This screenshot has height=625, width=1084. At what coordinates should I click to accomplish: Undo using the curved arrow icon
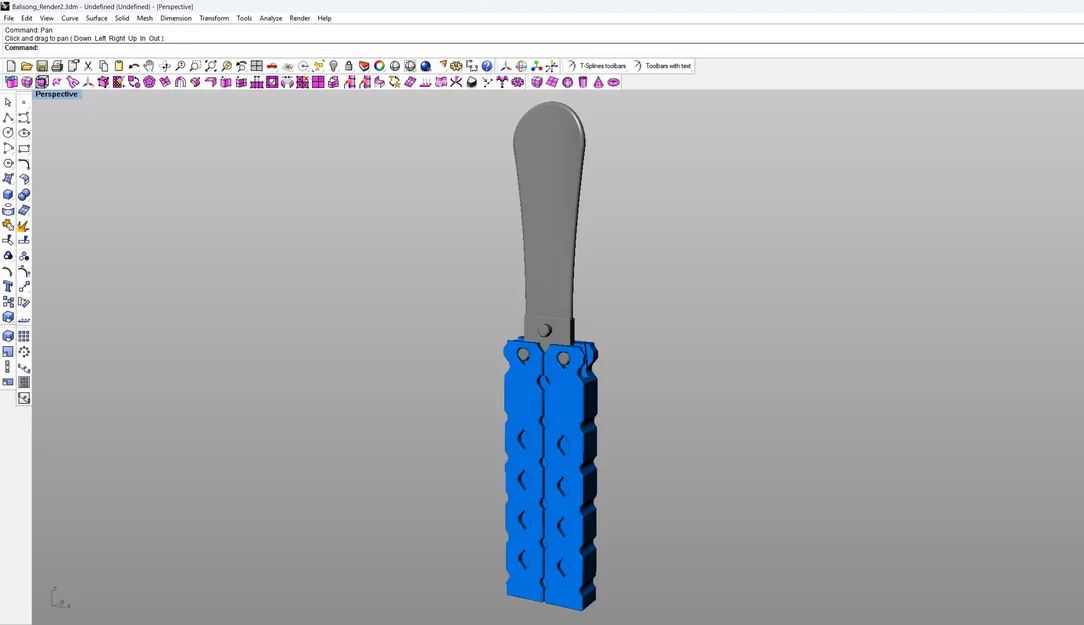tap(133, 66)
